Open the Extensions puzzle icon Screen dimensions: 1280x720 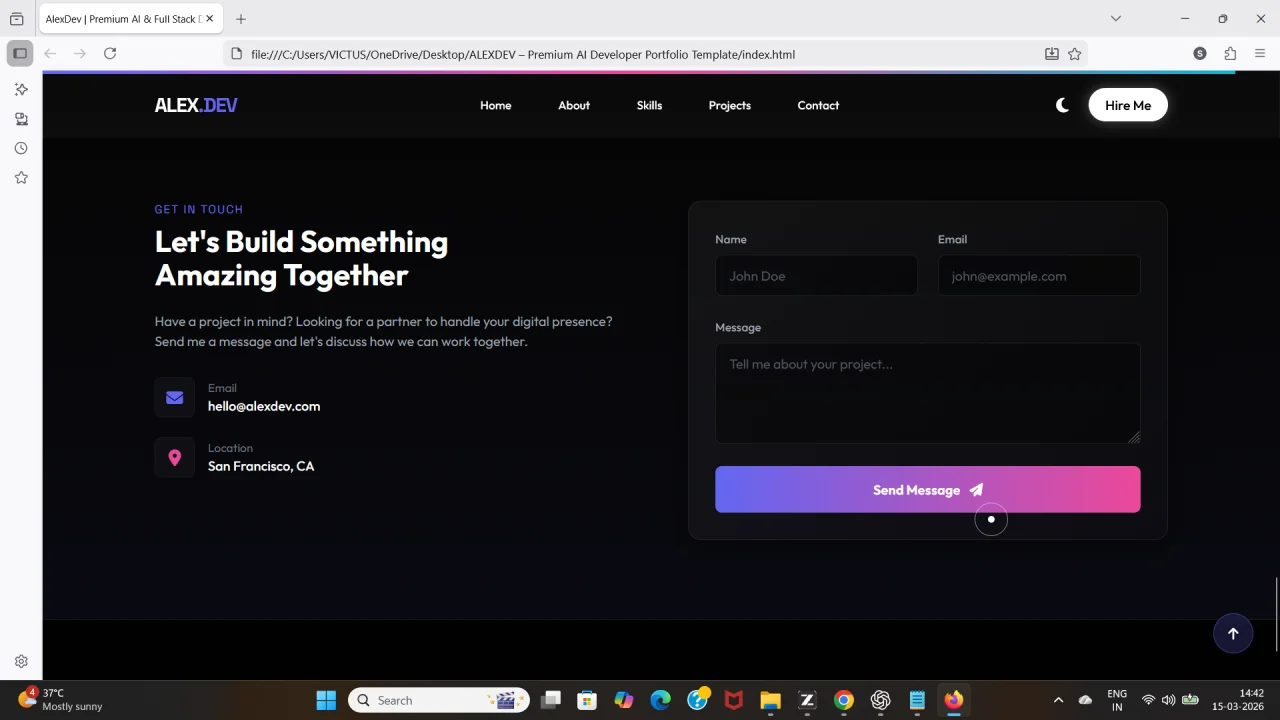(1230, 53)
